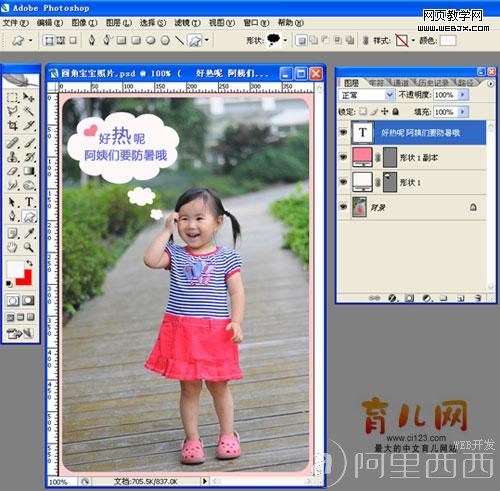
Task: Toggle visibility of 形状 1 layer
Action: (x=343, y=182)
